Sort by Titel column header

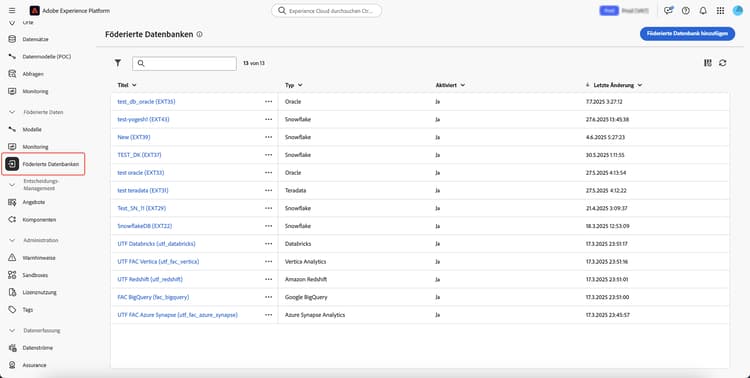point(127,85)
